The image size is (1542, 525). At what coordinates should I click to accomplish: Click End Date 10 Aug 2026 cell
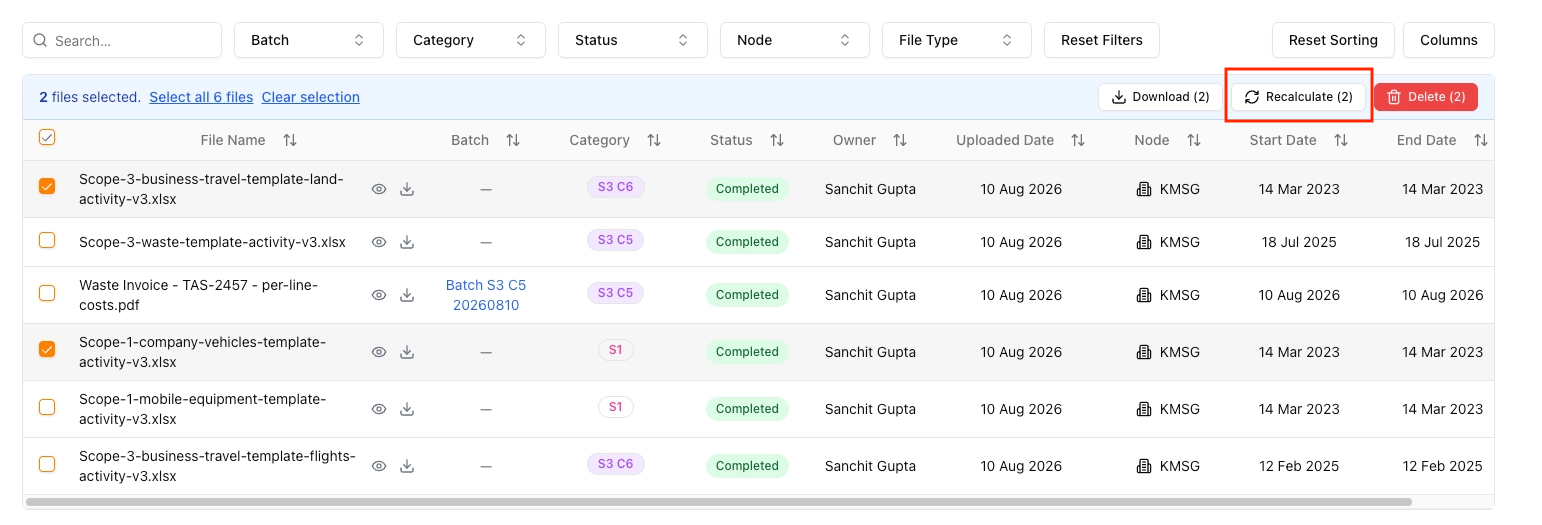1443,295
